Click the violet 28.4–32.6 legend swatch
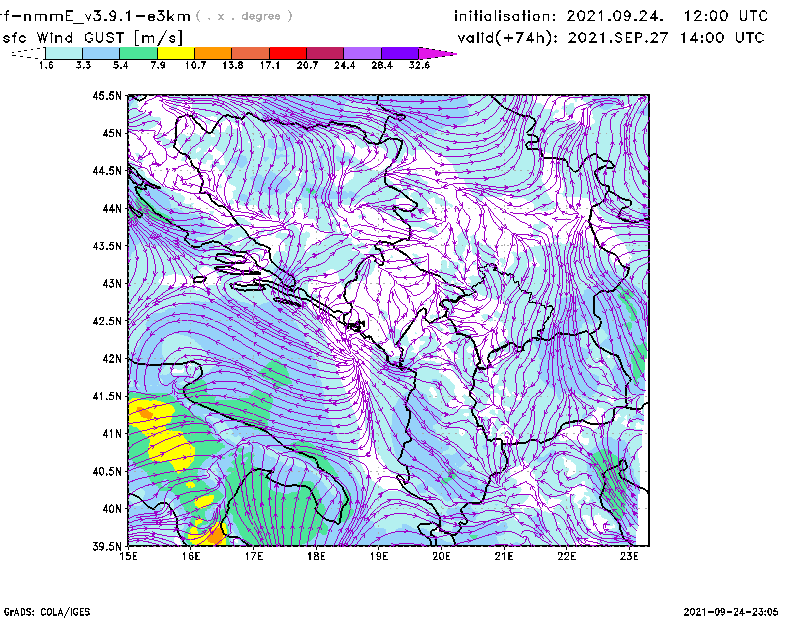Image resolution: width=800 pixels, height=618 pixels. 399,53
